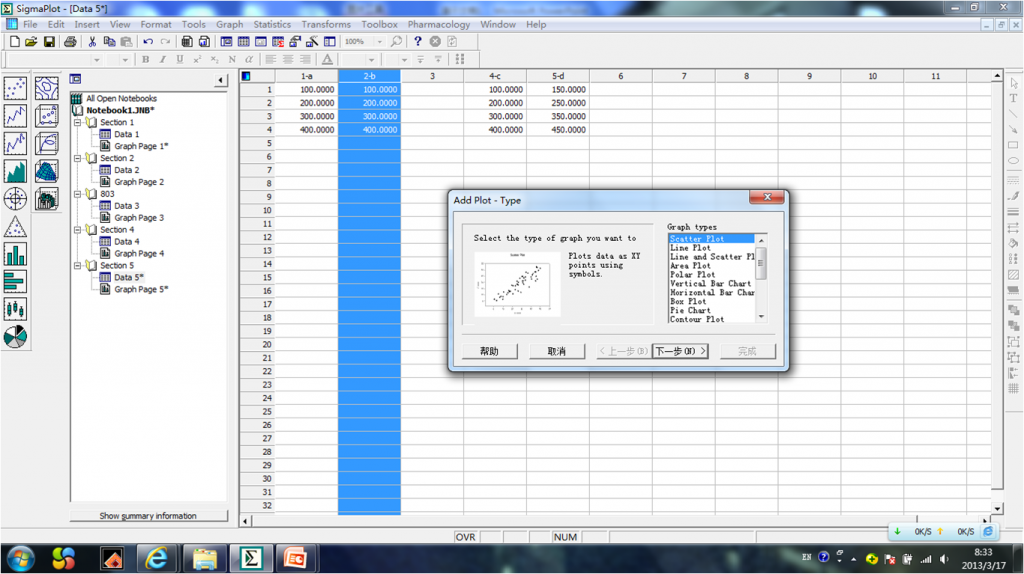The width and height of the screenshot is (1024, 574).
Task: Select the Line Plot graph icon
Action: coord(15,116)
